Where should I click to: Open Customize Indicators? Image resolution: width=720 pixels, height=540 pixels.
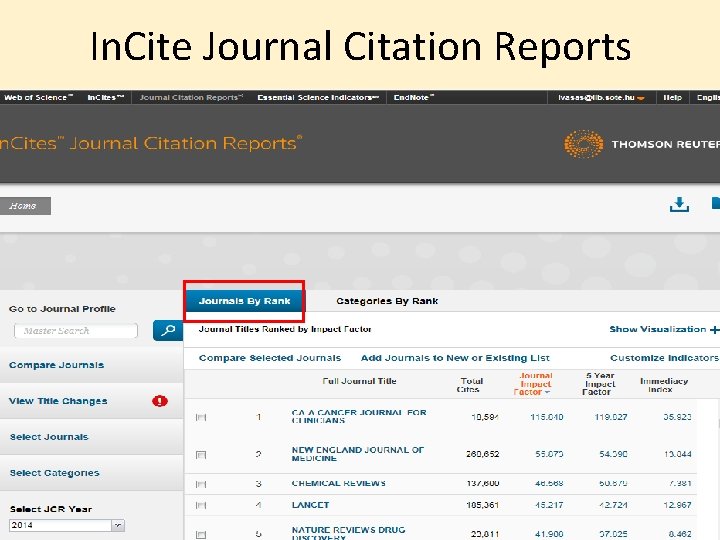(x=664, y=358)
